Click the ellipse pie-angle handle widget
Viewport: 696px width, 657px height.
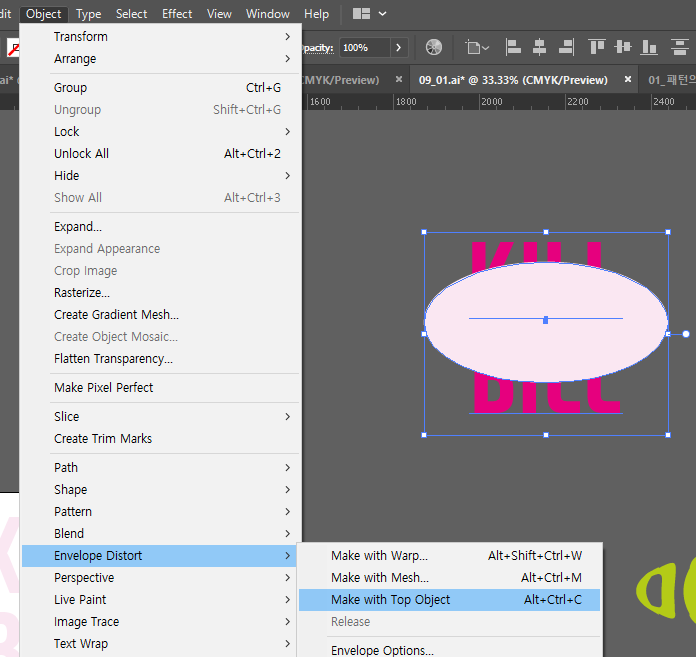686,334
